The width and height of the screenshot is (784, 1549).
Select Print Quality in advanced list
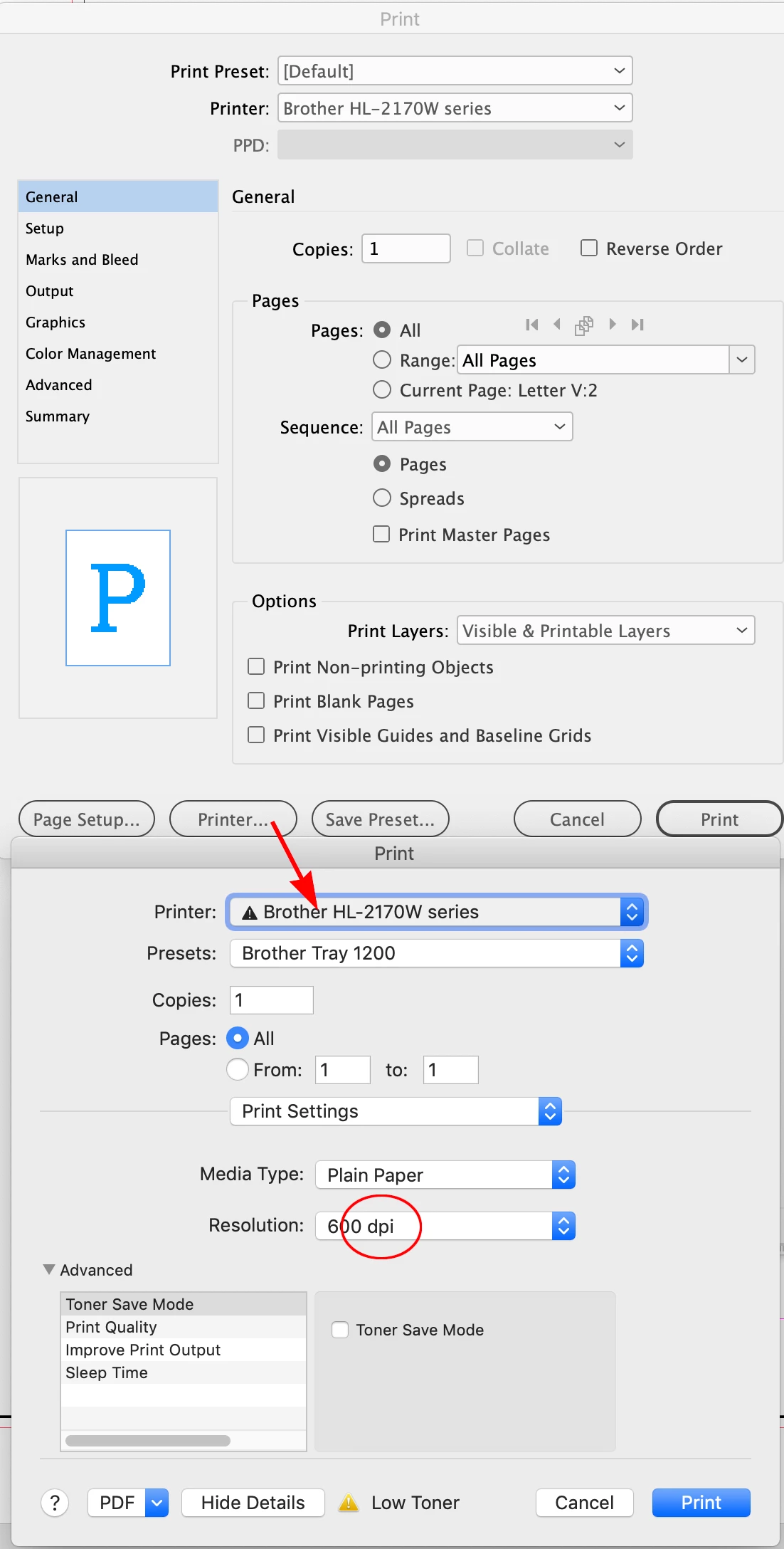click(x=184, y=1327)
